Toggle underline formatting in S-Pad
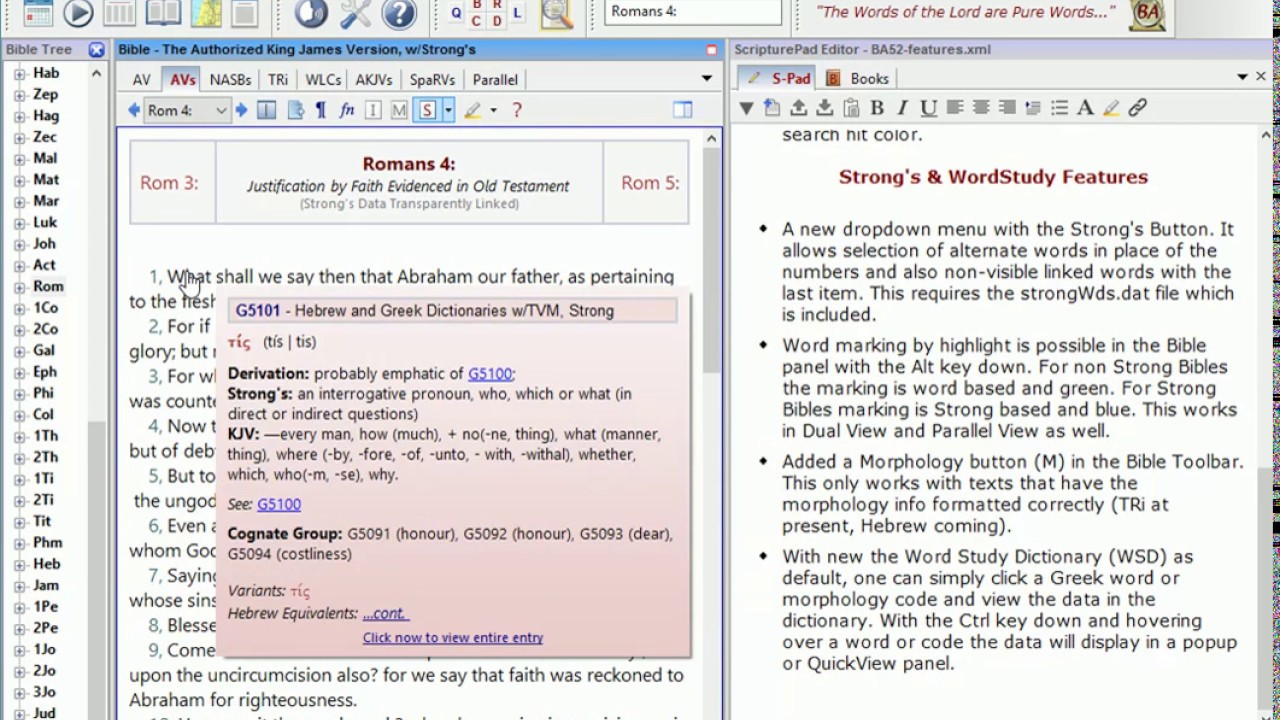This screenshot has height=720, width=1280. tap(928, 108)
